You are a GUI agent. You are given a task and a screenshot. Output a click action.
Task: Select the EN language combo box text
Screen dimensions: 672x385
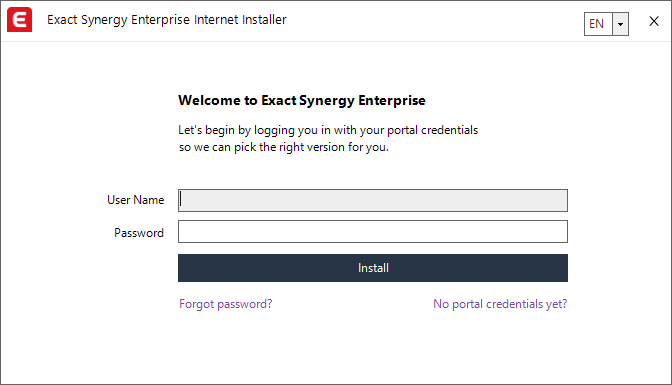pyautogui.click(x=597, y=24)
